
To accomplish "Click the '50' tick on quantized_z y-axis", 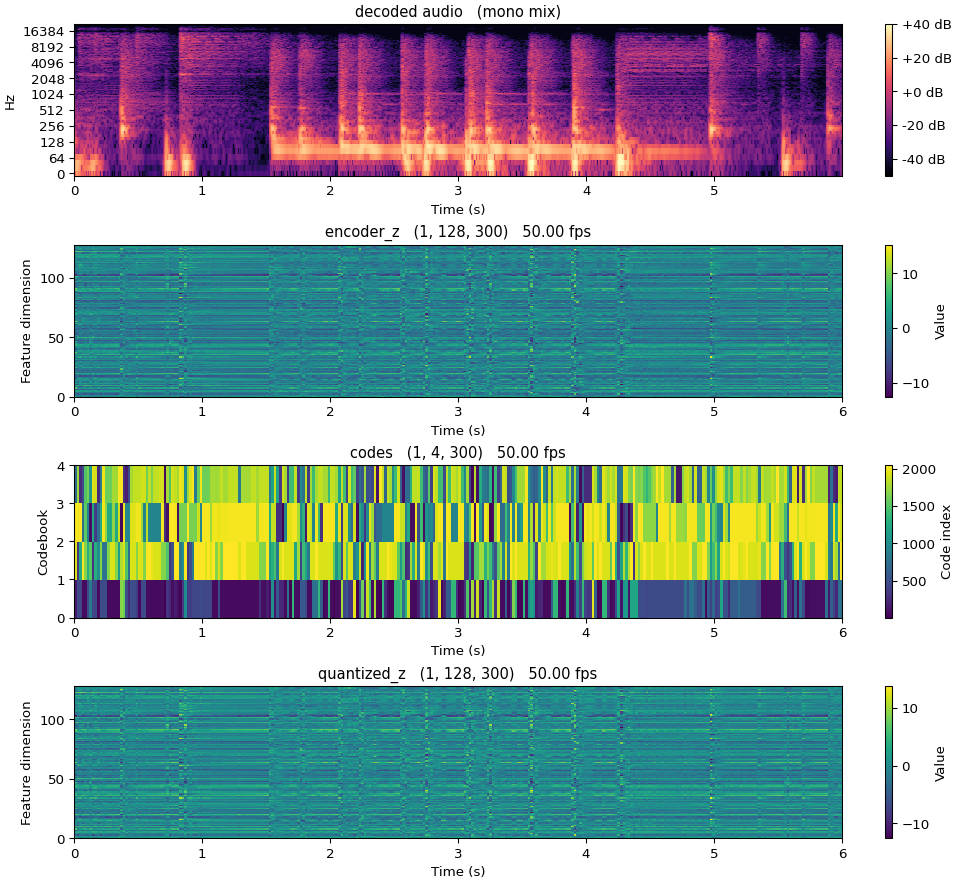I will [57, 780].
